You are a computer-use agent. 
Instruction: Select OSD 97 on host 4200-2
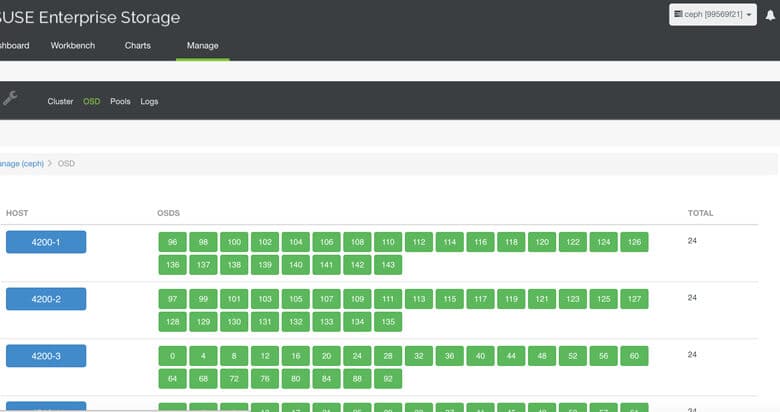173,299
